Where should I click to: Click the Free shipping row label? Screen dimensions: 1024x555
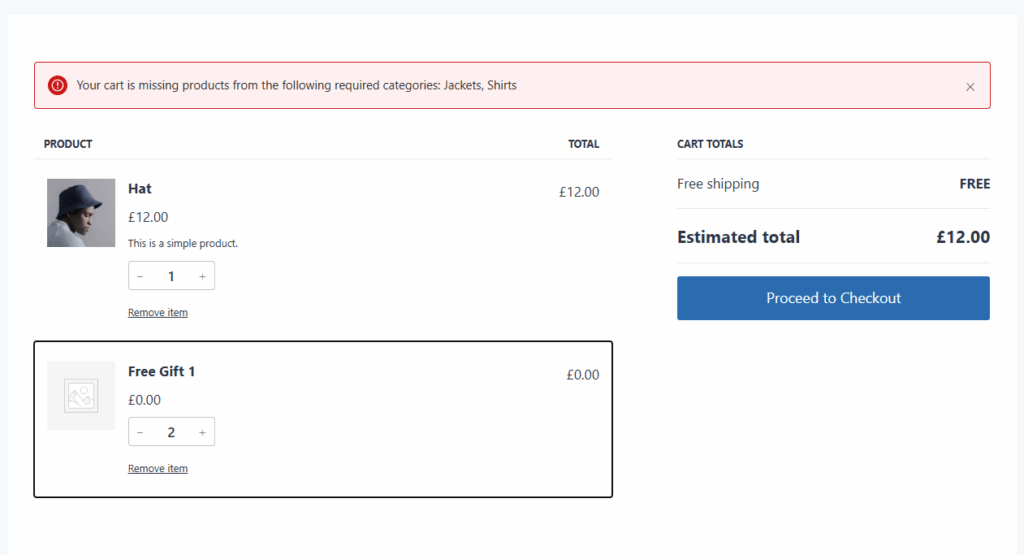click(x=718, y=184)
